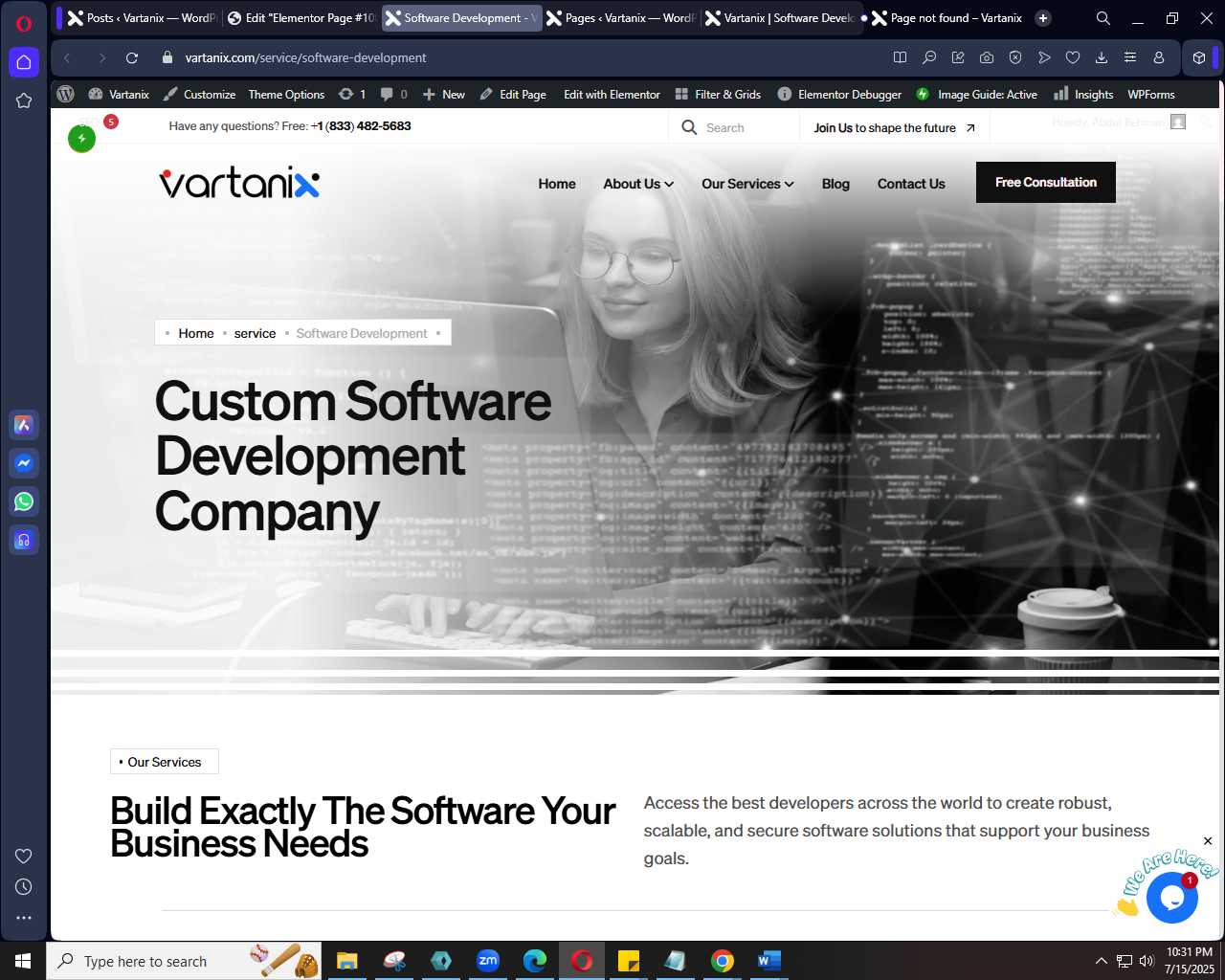Take a snapshot with camera icon
The width and height of the screenshot is (1225, 980).
tap(987, 58)
